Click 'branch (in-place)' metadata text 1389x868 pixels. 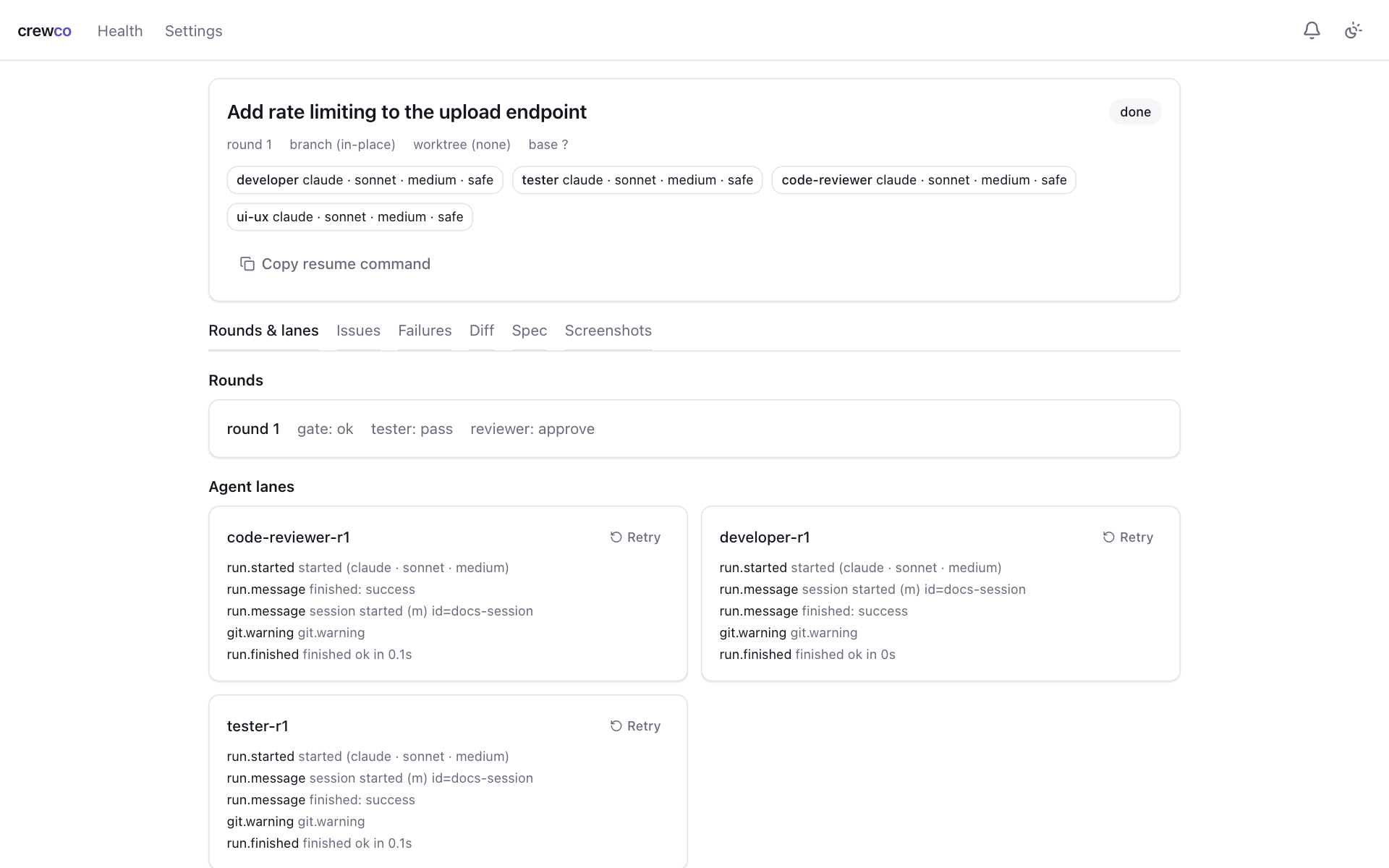coord(342,145)
